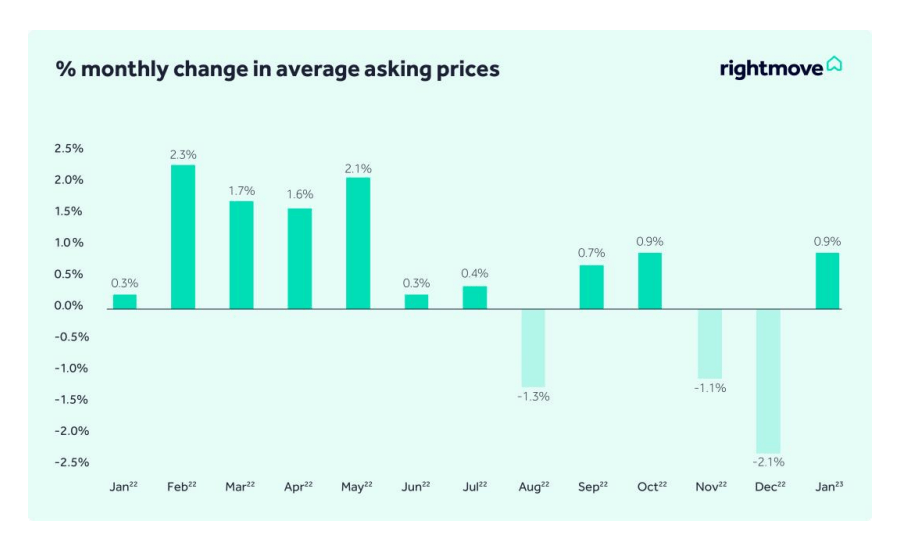Click the rightmove brand name text

771,68
